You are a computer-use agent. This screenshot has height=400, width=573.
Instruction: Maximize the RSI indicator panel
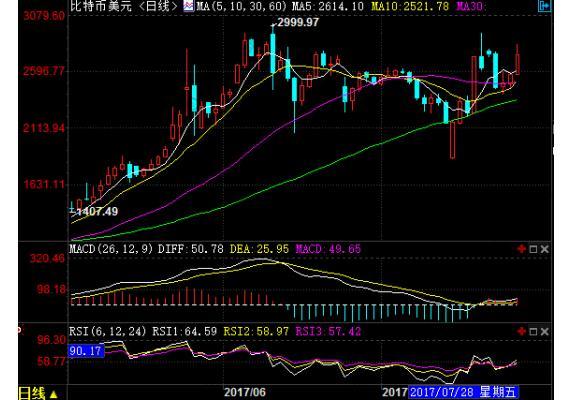click(x=533, y=332)
